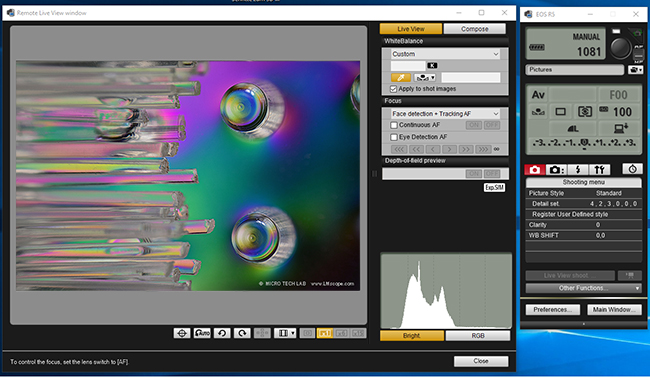
Task: Select the x10 magnification view
Action: [x=358, y=333]
